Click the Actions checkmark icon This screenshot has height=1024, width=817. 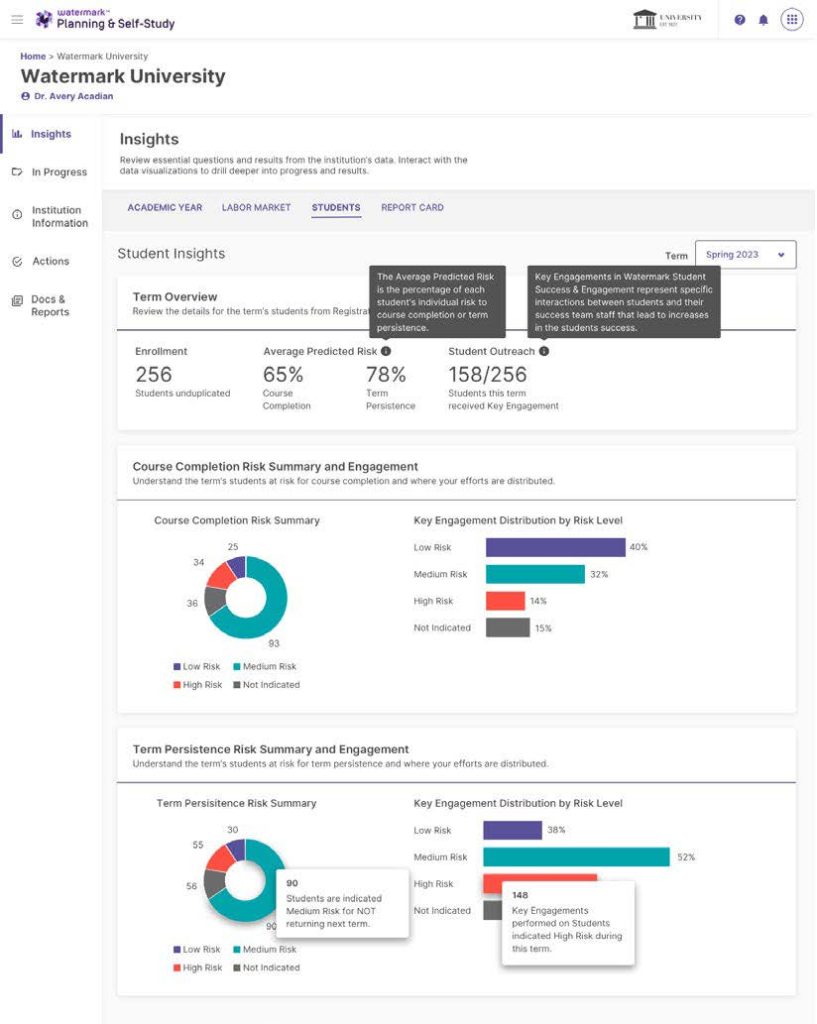17,261
